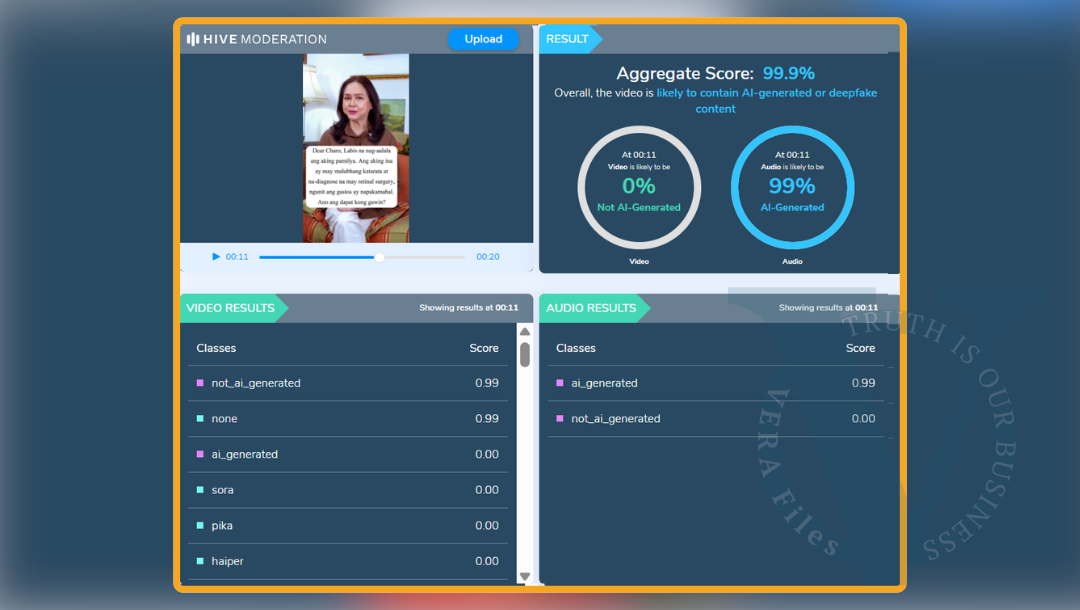Viewport: 1080px width, 610px height.
Task: Click video list scroll up arrow
Action: 525,331
